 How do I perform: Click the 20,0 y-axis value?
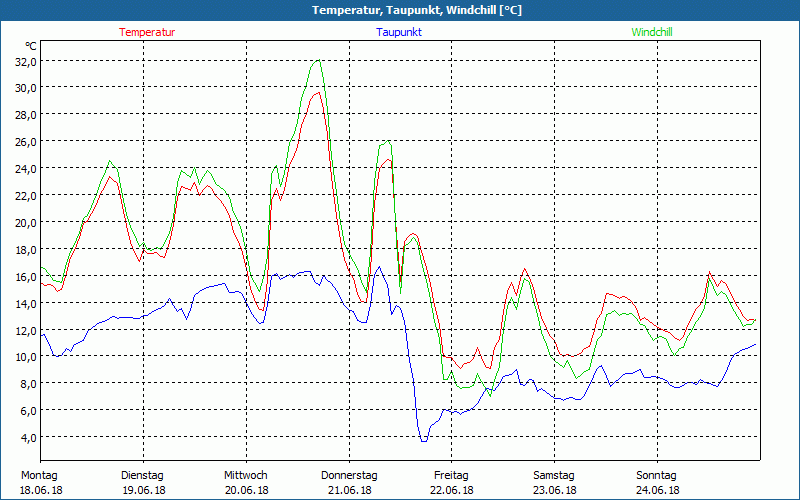click(26, 223)
